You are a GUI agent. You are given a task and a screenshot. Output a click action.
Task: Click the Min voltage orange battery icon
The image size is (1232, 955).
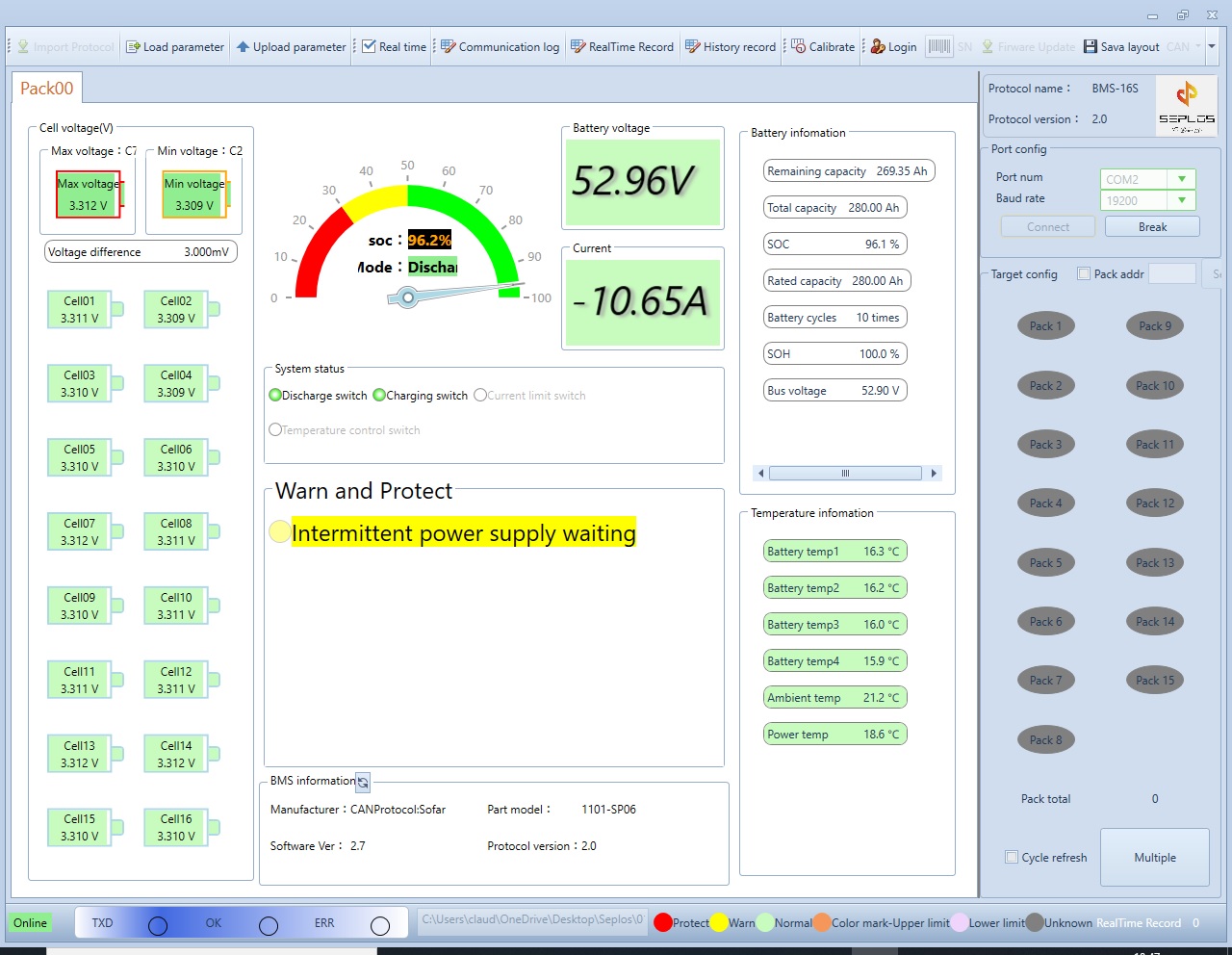[194, 194]
